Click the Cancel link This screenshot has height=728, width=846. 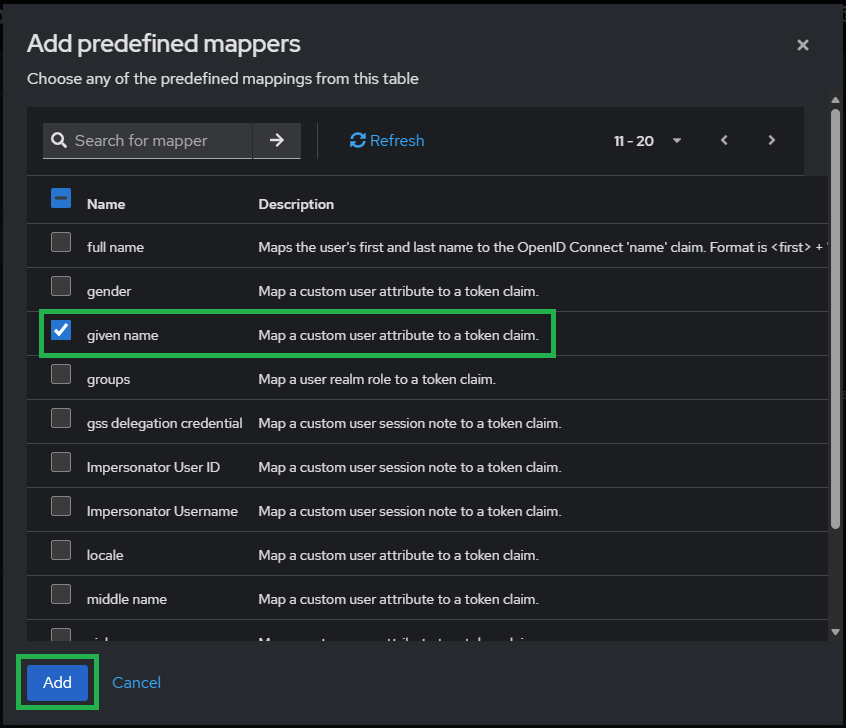click(136, 682)
